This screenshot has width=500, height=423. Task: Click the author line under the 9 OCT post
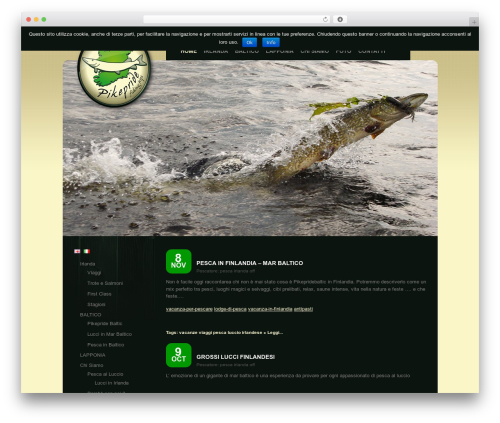226,365
